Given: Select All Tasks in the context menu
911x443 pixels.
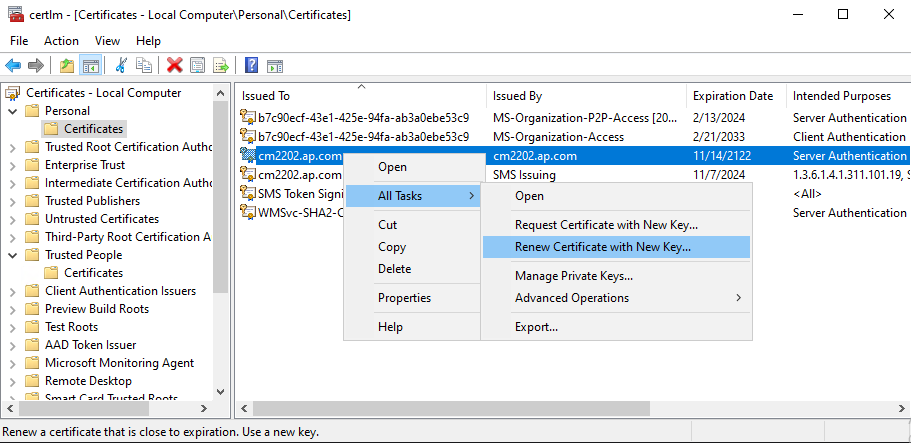Looking at the screenshot, I should click(x=412, y=196).
